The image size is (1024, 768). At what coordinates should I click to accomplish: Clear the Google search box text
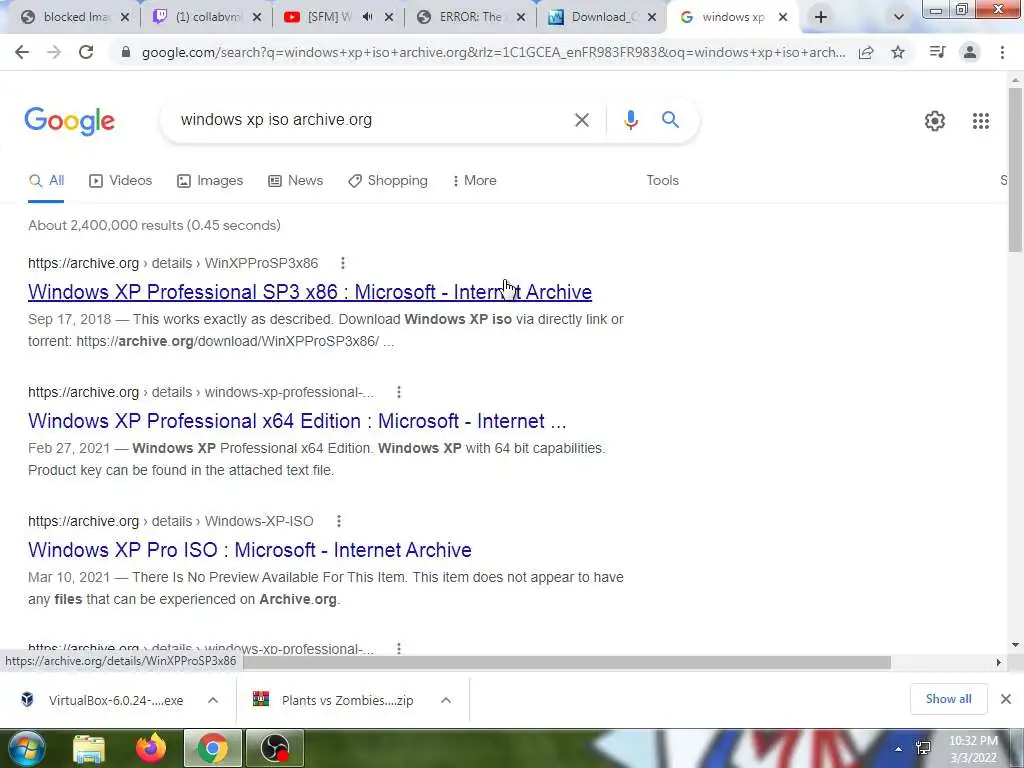click(x=581, y=120)
